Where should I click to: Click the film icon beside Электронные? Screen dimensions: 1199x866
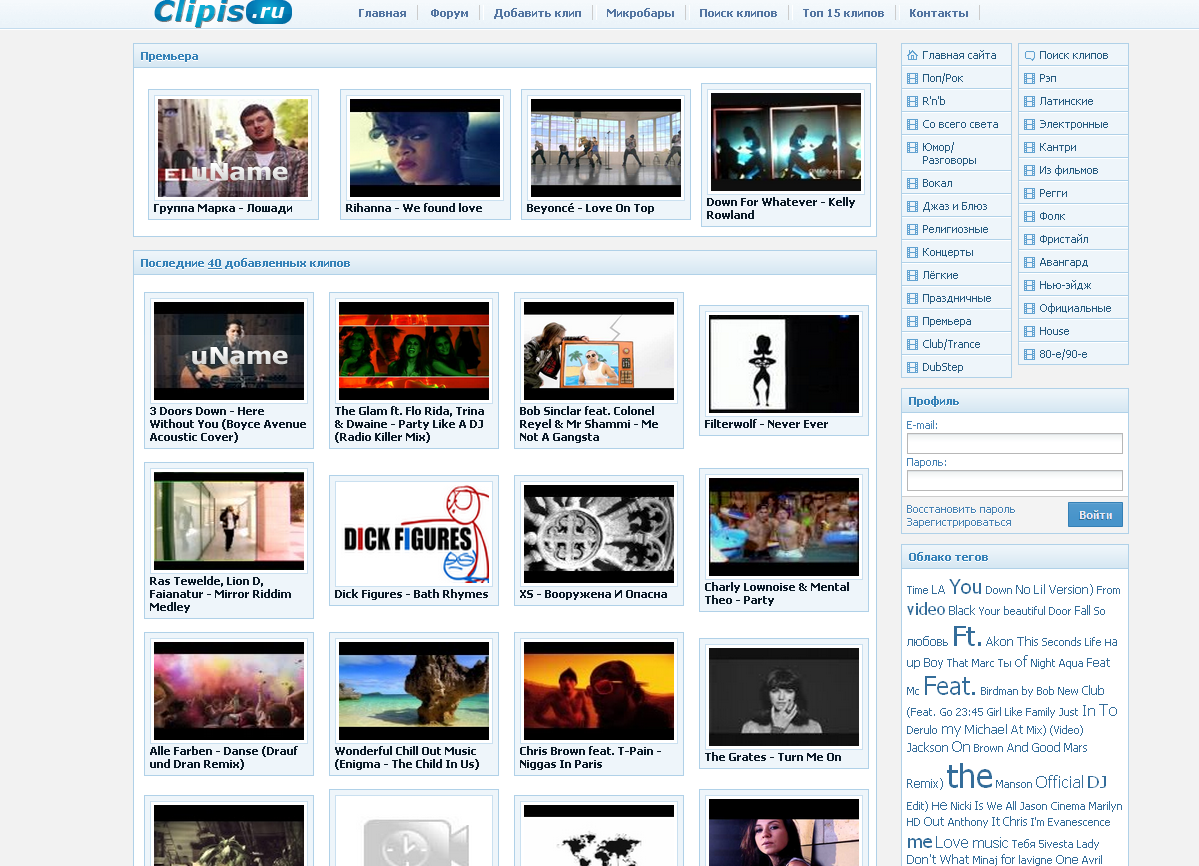coord(1029,124)
